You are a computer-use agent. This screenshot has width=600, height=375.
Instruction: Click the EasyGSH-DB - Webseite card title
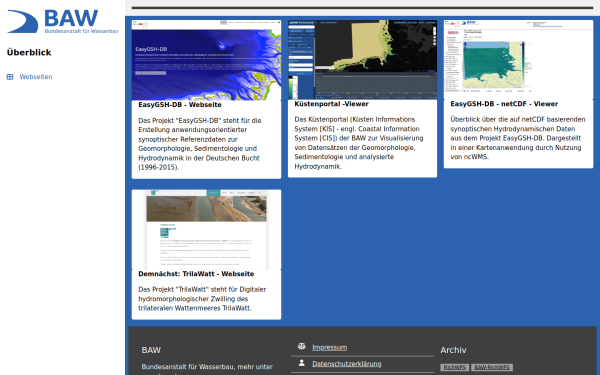point(180,105)
